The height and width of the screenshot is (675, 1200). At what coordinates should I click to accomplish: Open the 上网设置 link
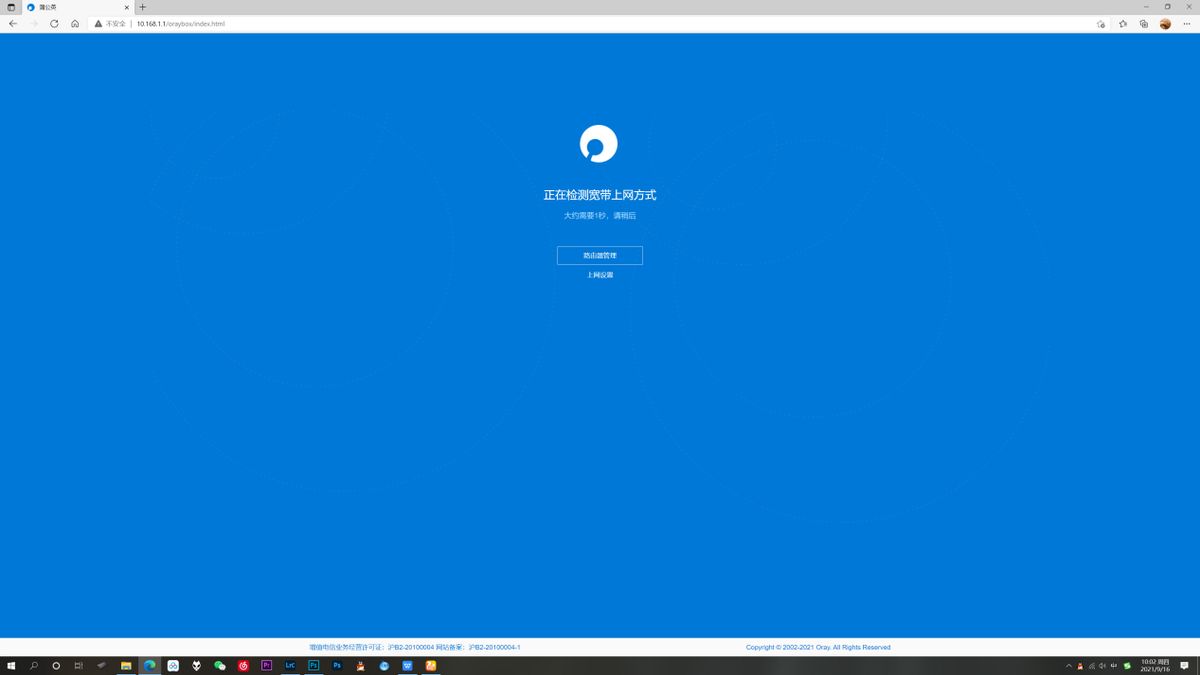click(x=600, y=275)
